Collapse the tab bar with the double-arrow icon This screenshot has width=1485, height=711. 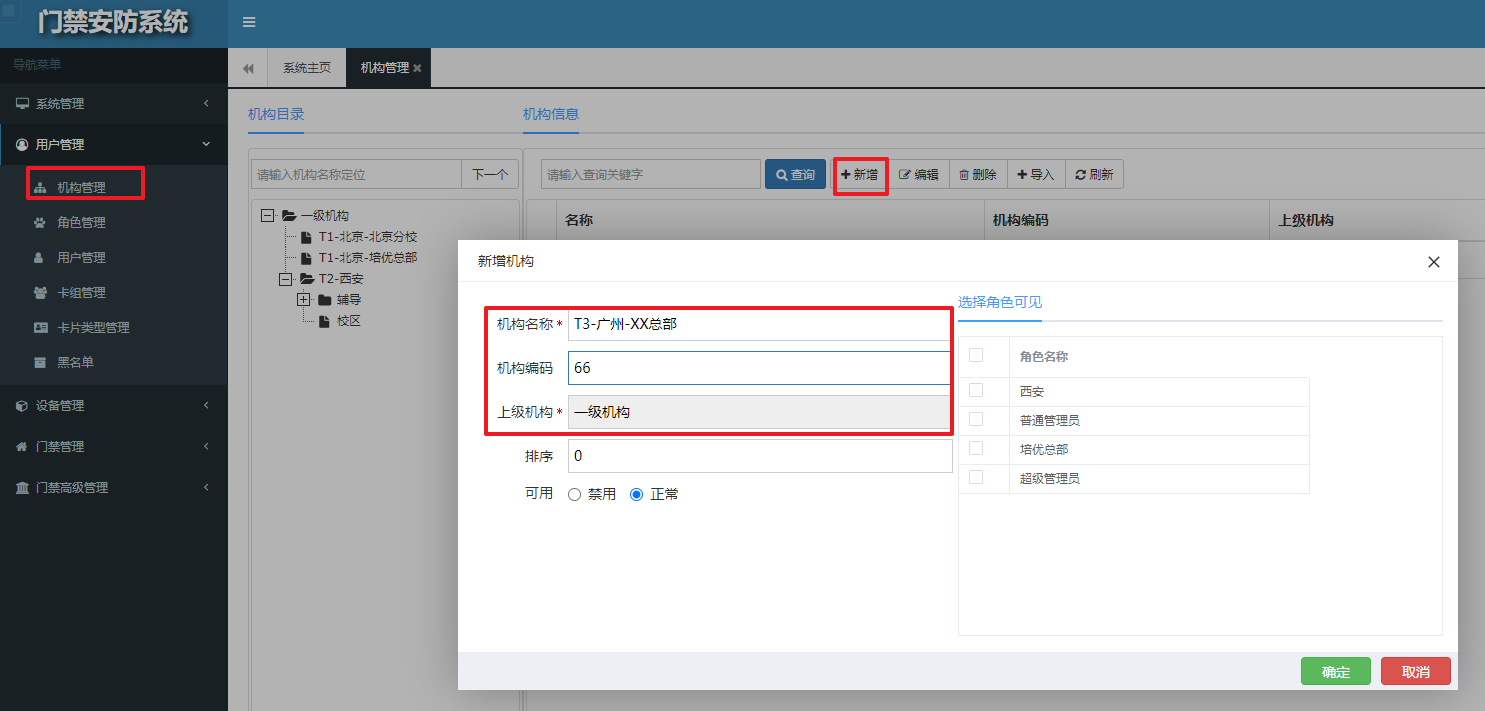coord(247,67)
